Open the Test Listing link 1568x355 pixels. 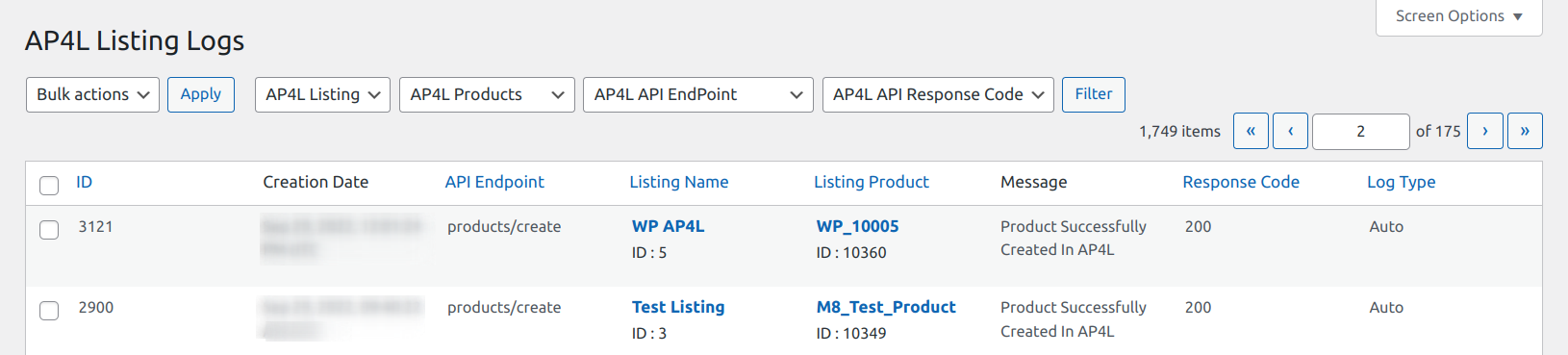point(678,307)
